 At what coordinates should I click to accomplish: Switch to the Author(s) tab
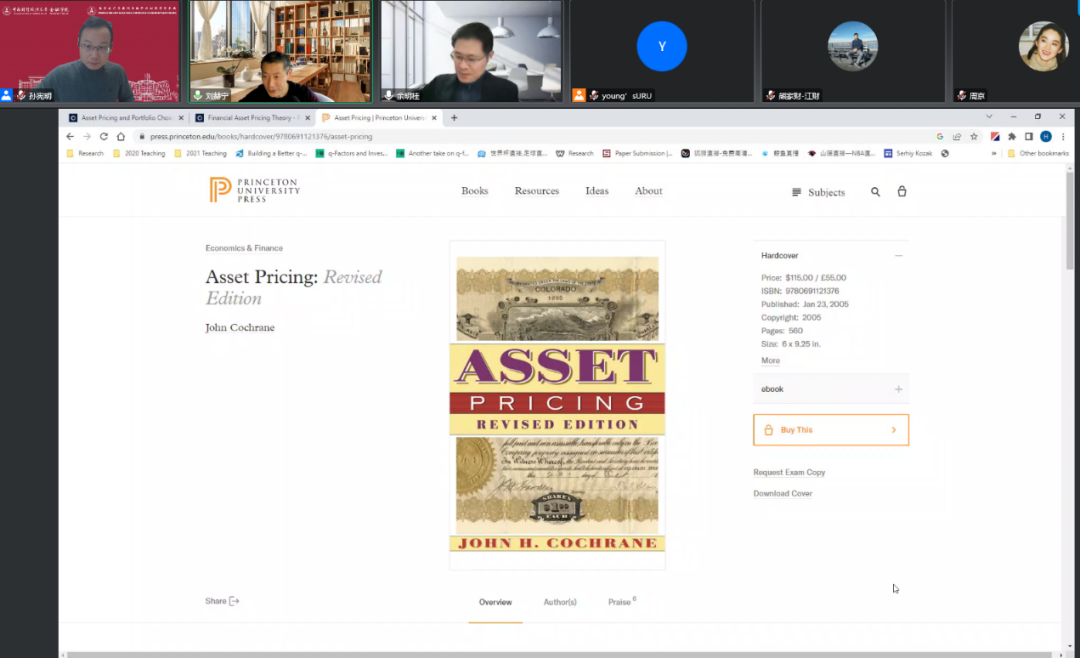tap(560, 602)
